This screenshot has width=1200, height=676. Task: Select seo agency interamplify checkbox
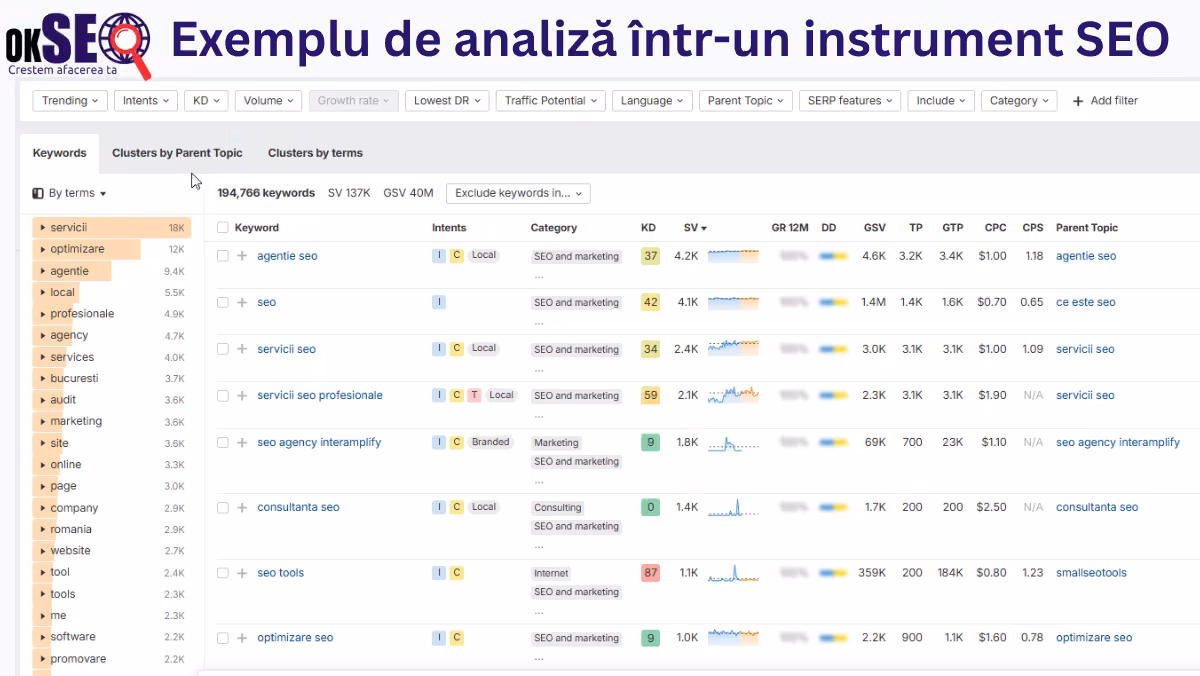pos(223,442)
